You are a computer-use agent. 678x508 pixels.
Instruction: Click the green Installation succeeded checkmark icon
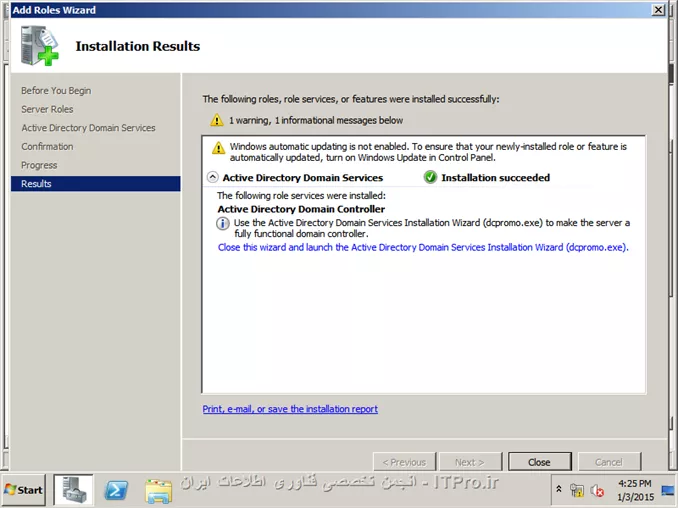(430, 177)
